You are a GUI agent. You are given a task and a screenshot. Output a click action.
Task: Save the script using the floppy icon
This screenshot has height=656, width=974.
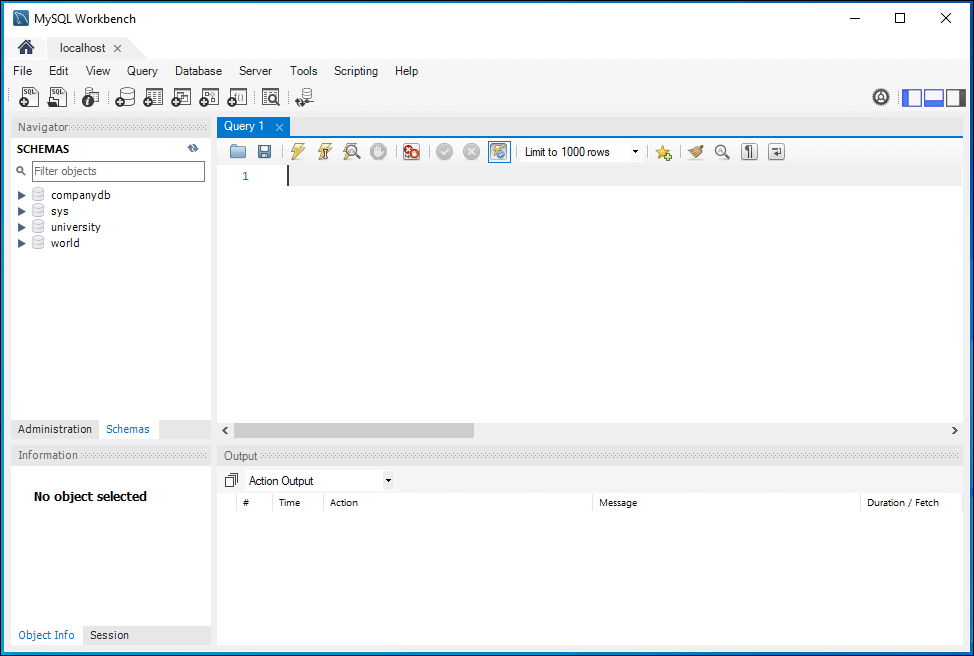click(x=264, y=152)
